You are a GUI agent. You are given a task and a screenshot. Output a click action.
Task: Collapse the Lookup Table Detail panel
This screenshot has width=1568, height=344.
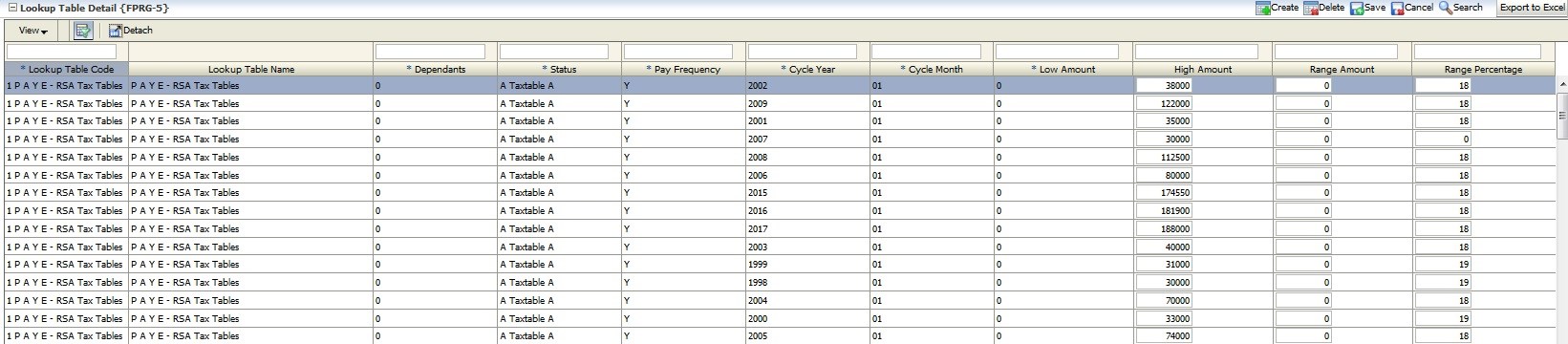(12, 8)
